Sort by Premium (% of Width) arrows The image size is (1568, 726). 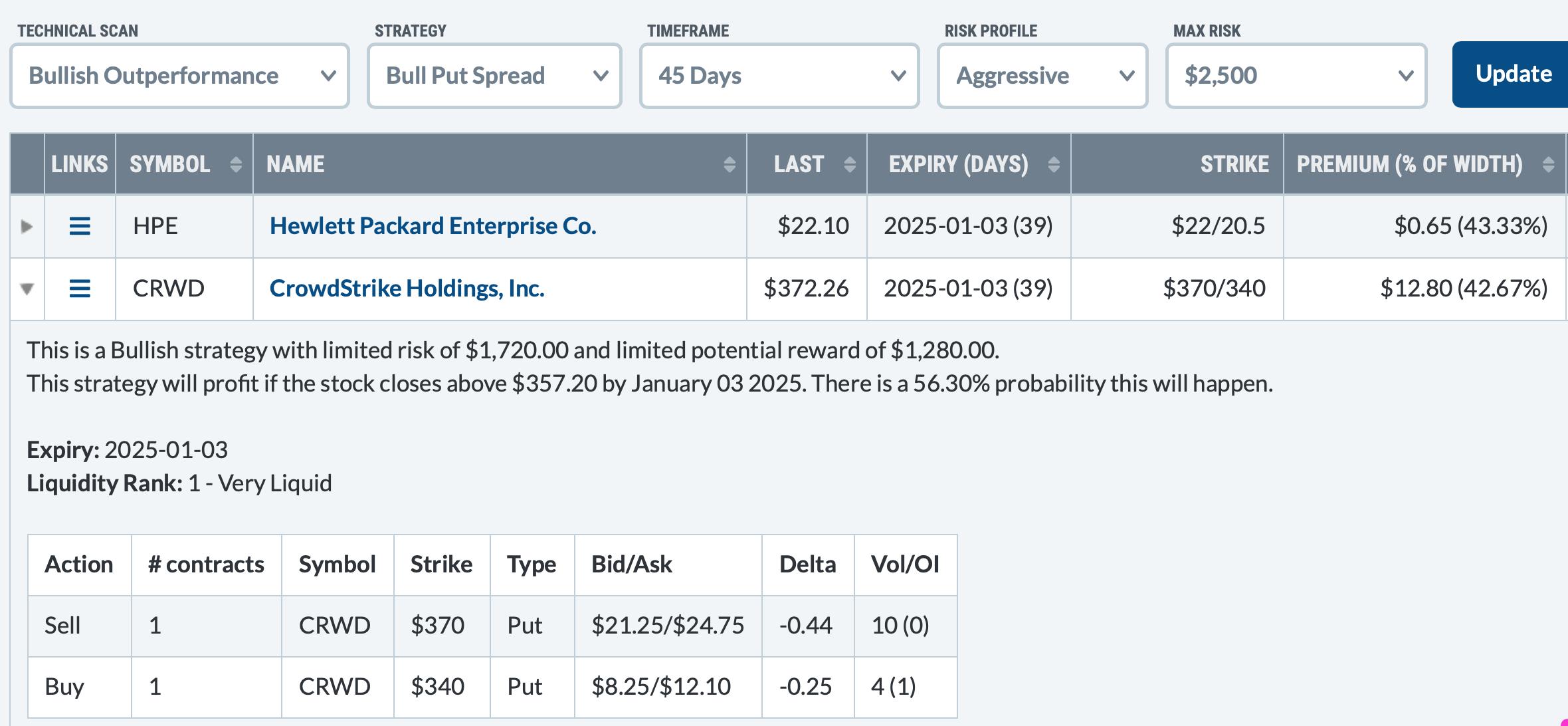(x=1548, y=164)
